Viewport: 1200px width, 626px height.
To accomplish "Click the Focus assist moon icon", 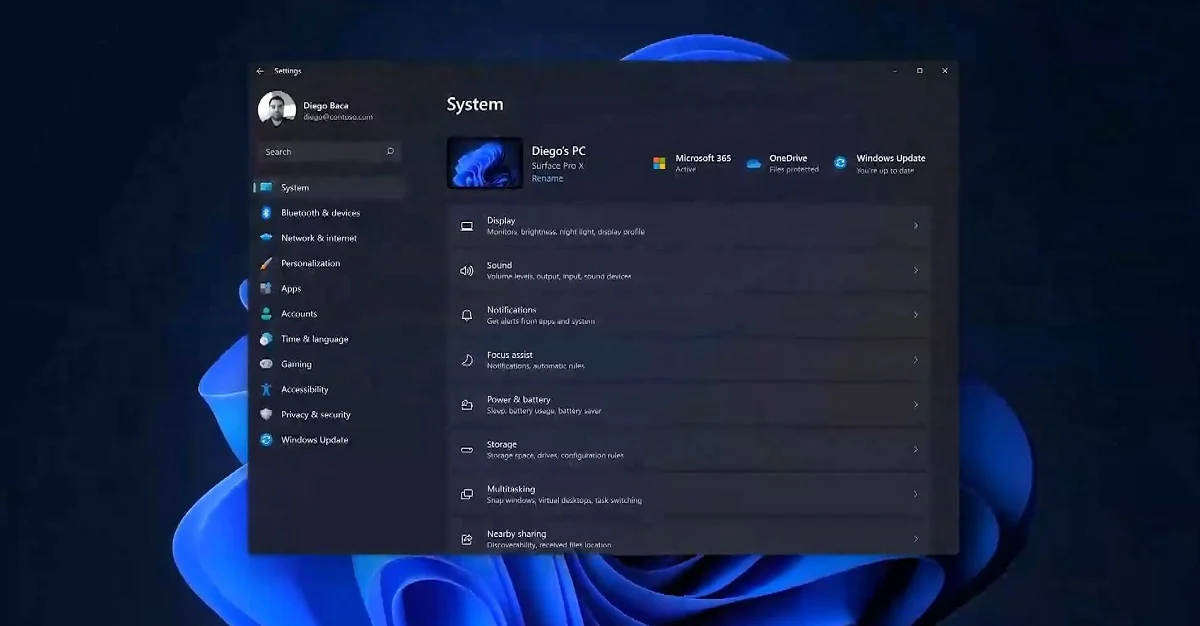I will pos(467,360).
